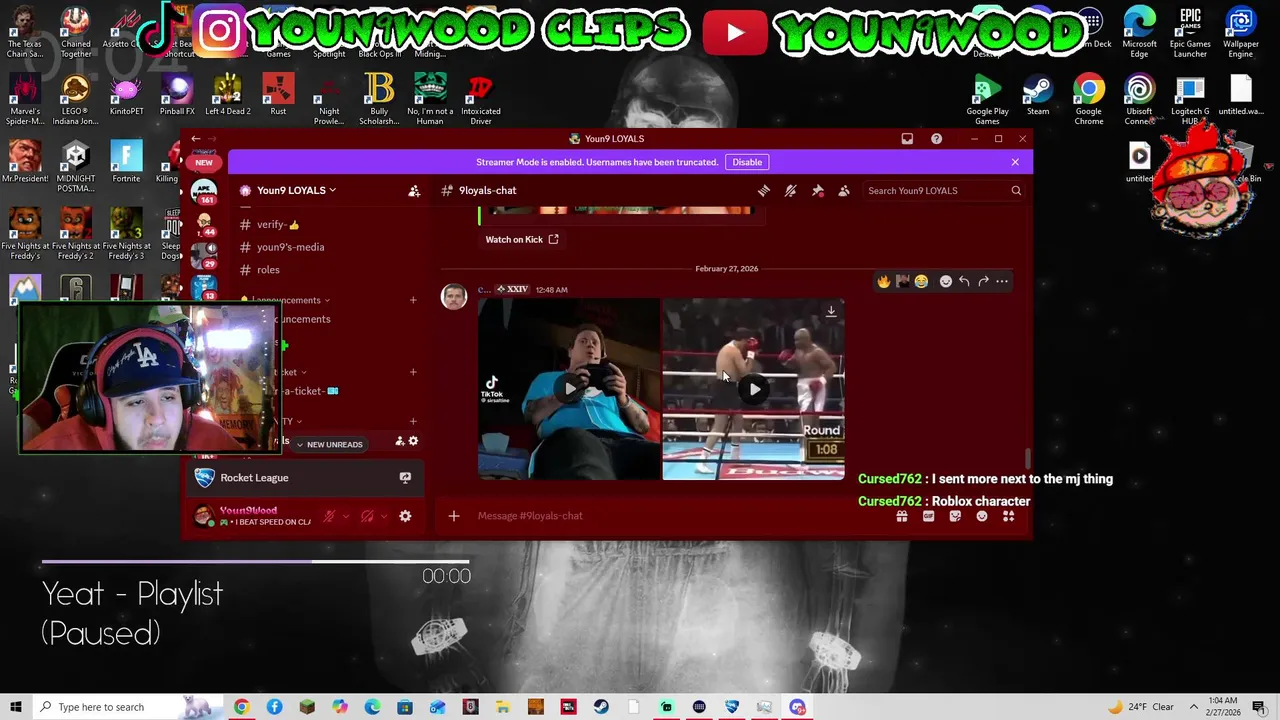The image size is (1280, 720).
Task: Collapse the announcements channel category
Action: click(290, 300)
